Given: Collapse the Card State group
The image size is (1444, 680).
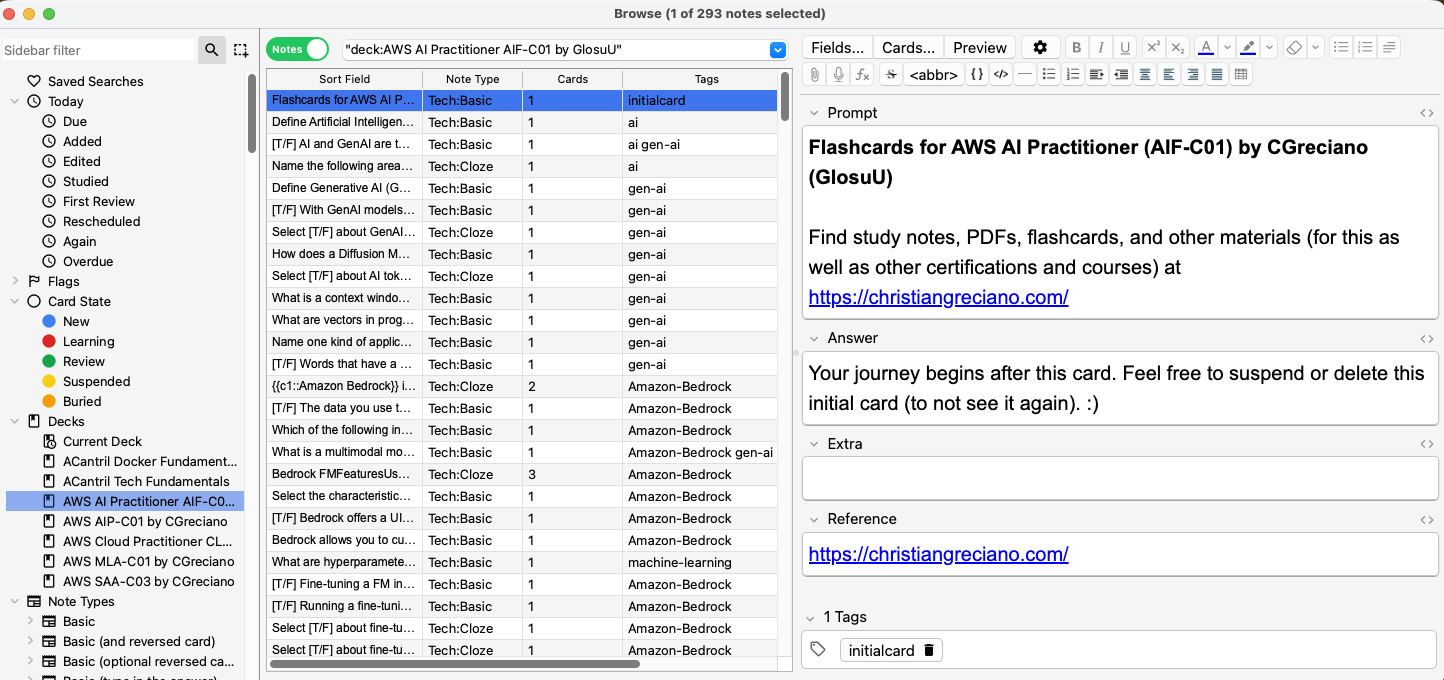Looking at the screenshot, I should click(x=15, y=301).
